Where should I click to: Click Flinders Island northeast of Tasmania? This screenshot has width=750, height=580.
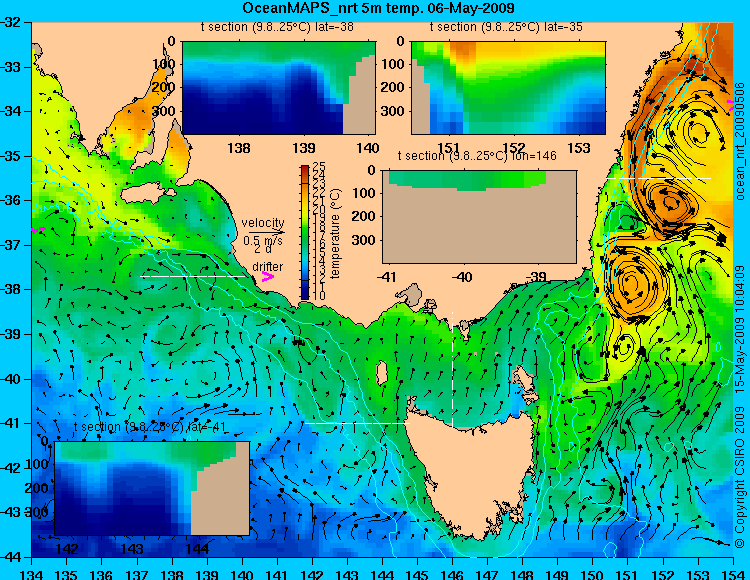click(524, 380)
